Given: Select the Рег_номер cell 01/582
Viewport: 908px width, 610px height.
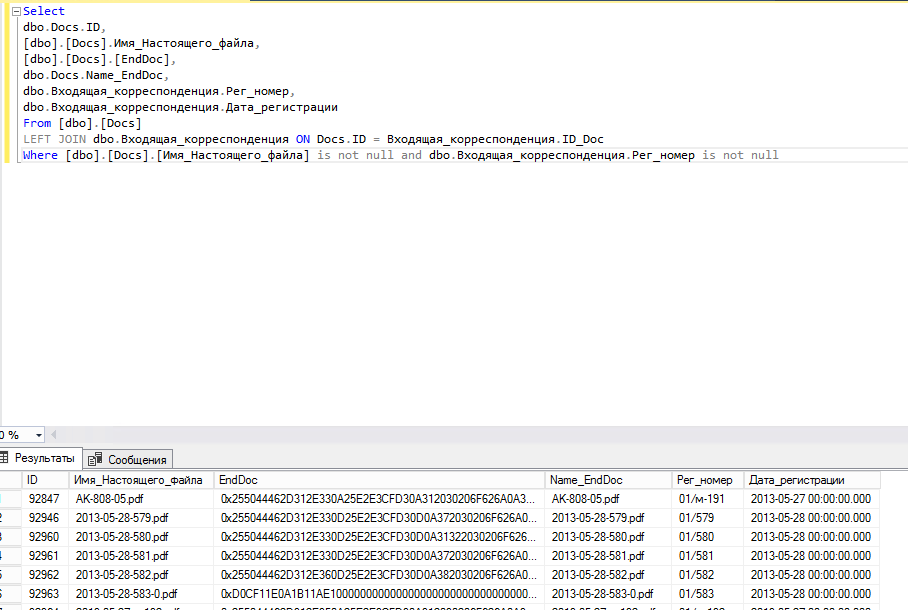Looking at the screenshot, I should pos(708,575).
